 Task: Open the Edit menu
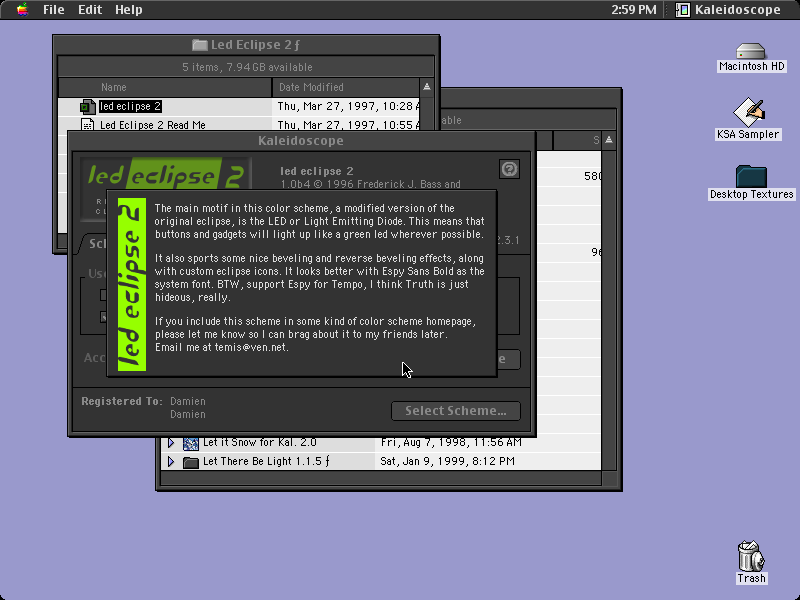(x=90, y=10)
